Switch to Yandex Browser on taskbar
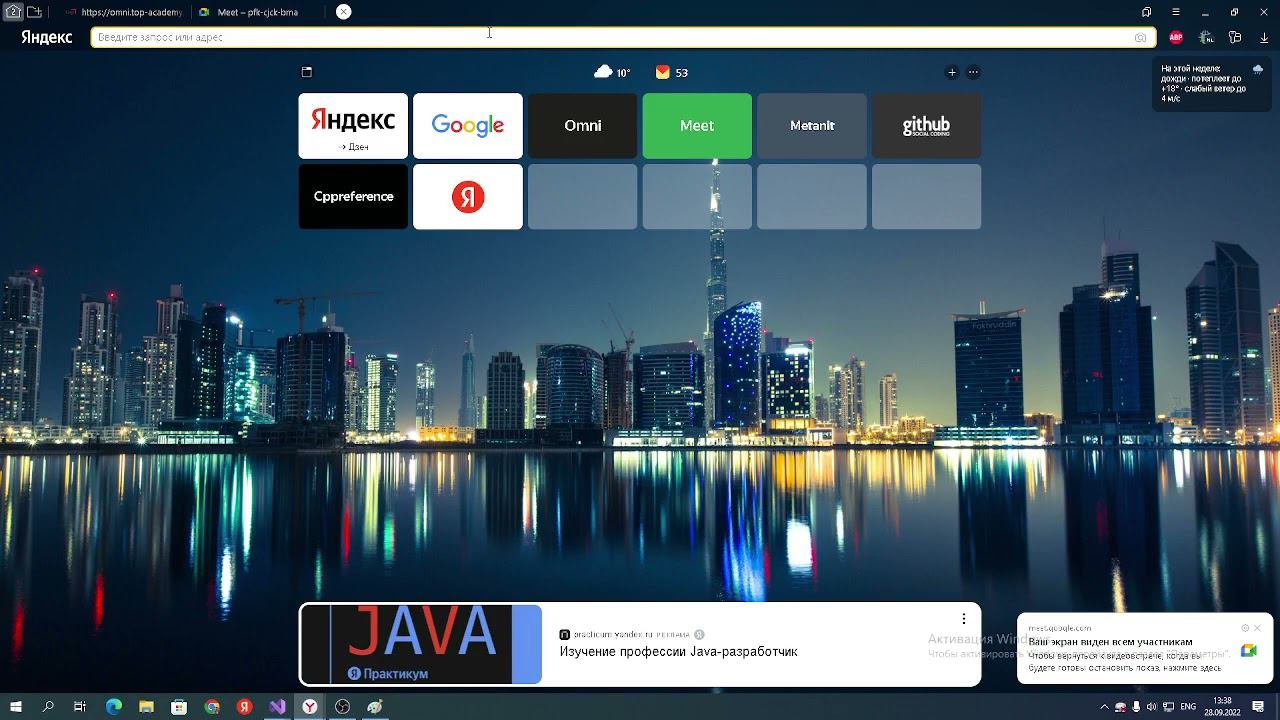The width and height of the screenshot is (1280, 720). (x=310, y=707)
